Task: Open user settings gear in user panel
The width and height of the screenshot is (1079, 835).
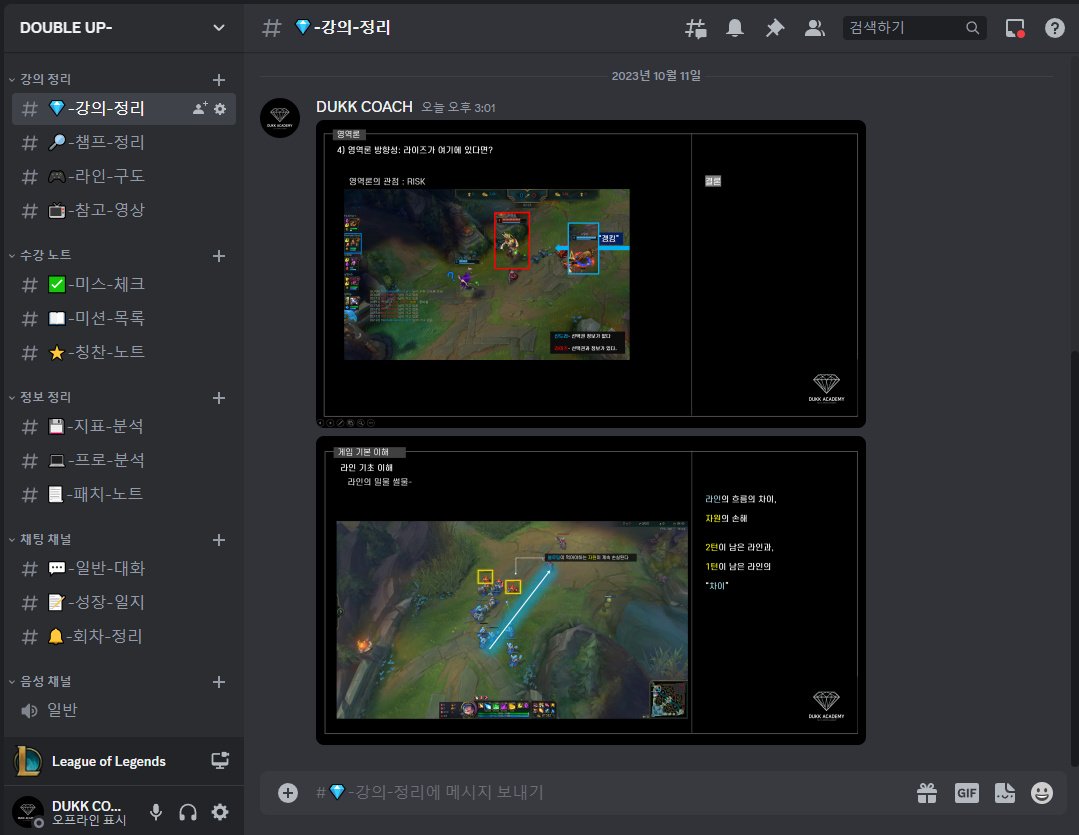Action: (220, 812)
